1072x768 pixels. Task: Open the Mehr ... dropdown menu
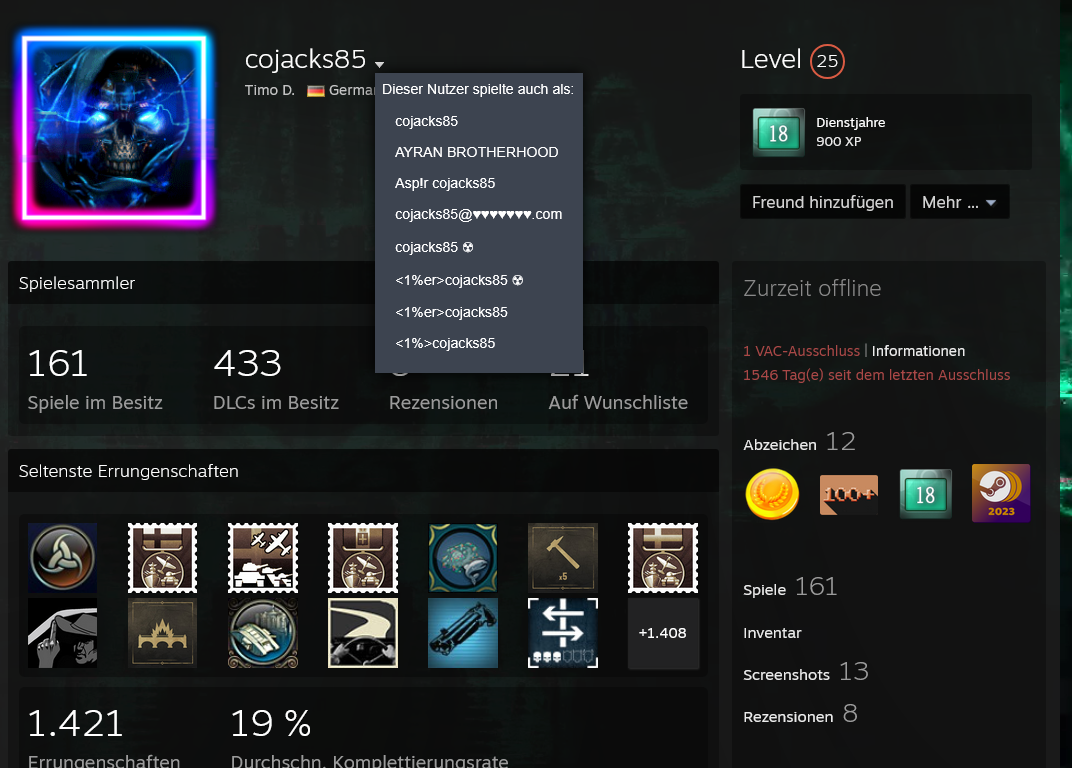click(959, 202)
